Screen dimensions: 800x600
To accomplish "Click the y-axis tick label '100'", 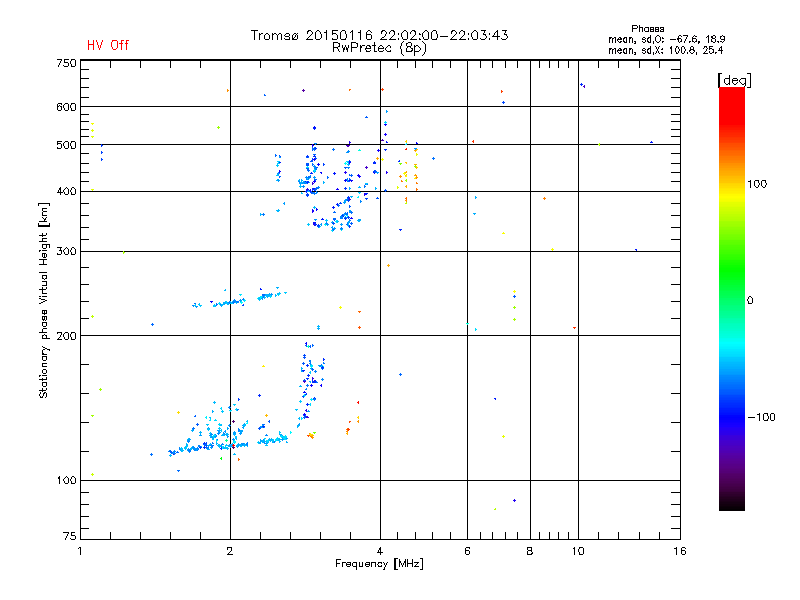I will click(66, 480).
